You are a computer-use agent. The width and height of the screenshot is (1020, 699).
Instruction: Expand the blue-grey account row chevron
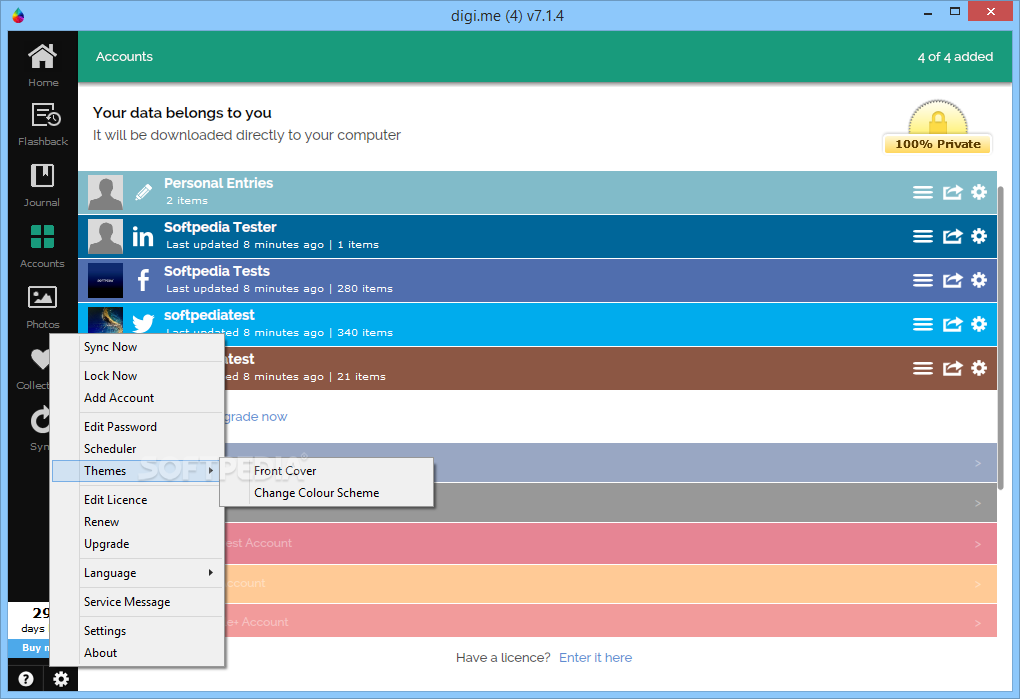(x=978, y=464)
